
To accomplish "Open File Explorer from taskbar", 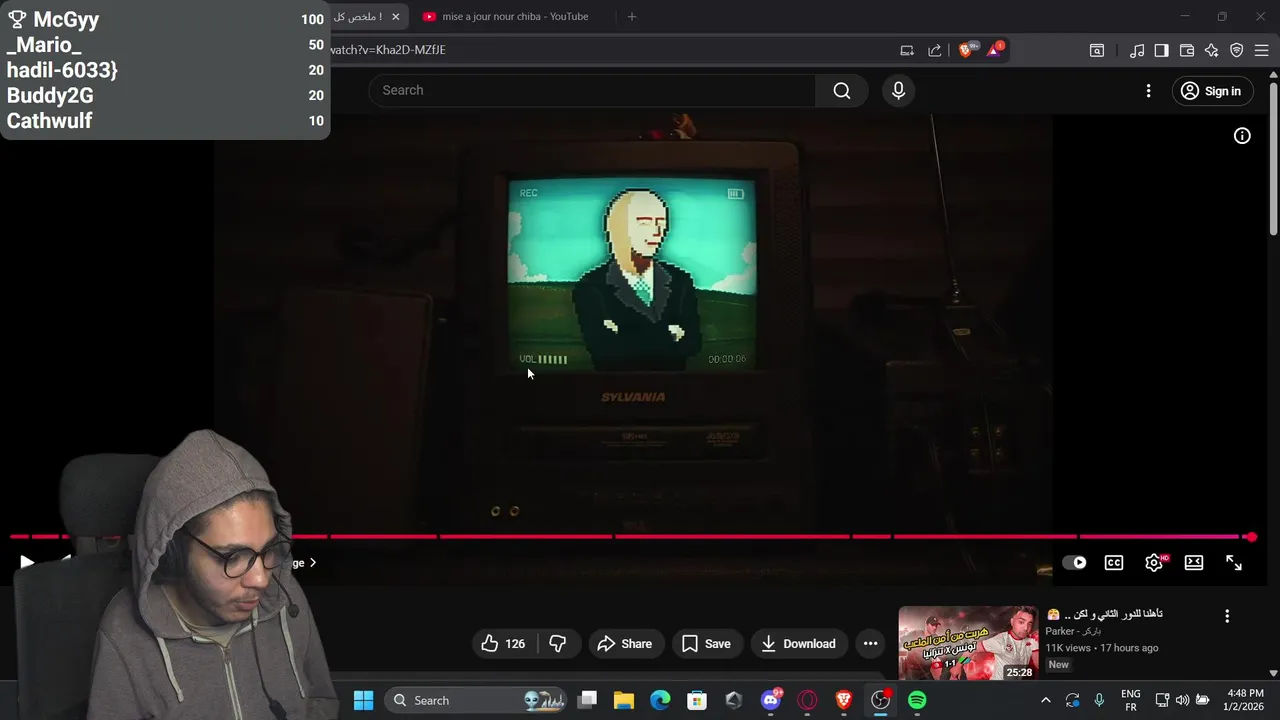I will tap(624, 701).
